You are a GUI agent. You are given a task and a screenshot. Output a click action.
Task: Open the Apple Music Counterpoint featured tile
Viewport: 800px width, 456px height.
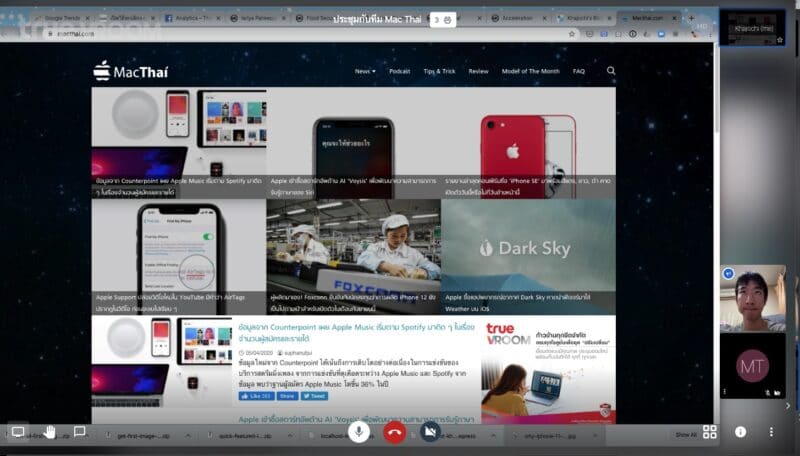tap(179, 143)
